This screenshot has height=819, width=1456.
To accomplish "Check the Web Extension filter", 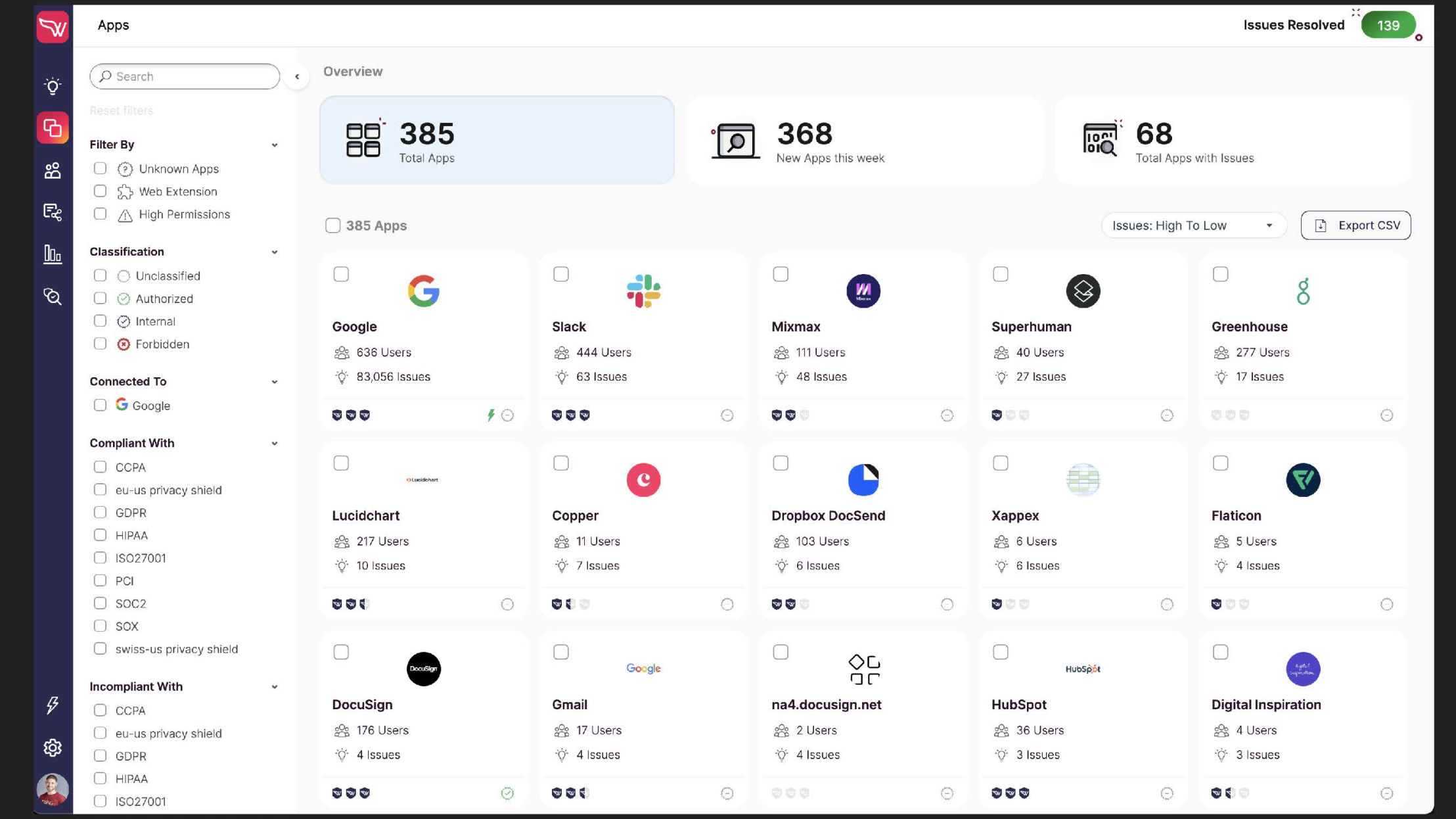I will tap(100, 191).
